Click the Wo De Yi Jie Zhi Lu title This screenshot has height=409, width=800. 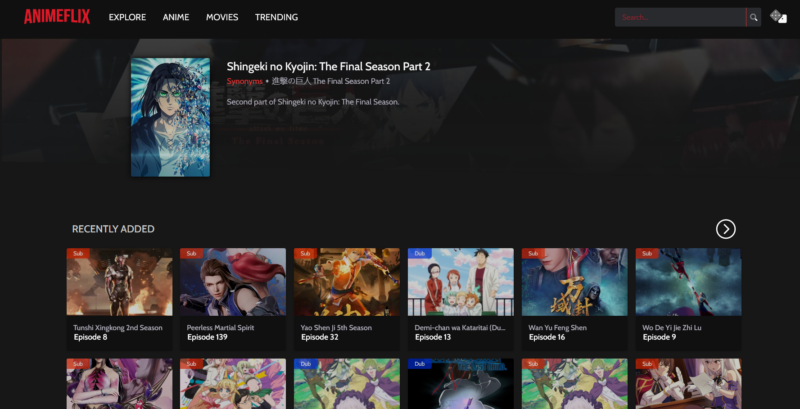(x=672, y=328)
